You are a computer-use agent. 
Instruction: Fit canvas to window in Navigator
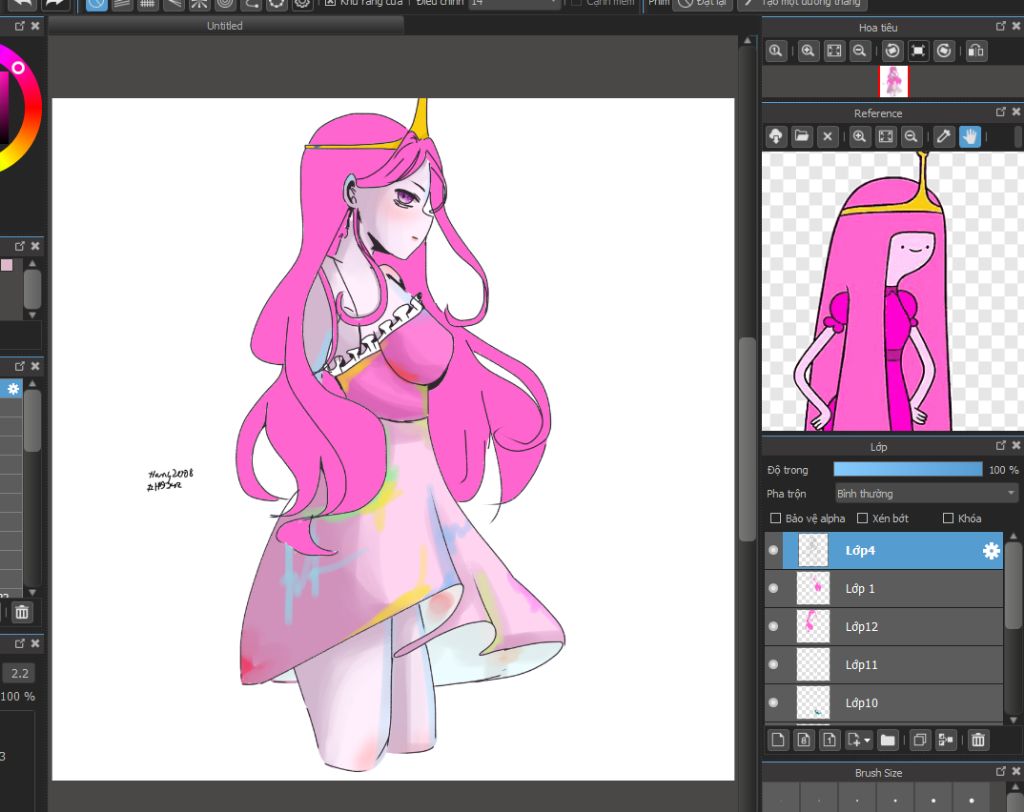coord(834,51)
